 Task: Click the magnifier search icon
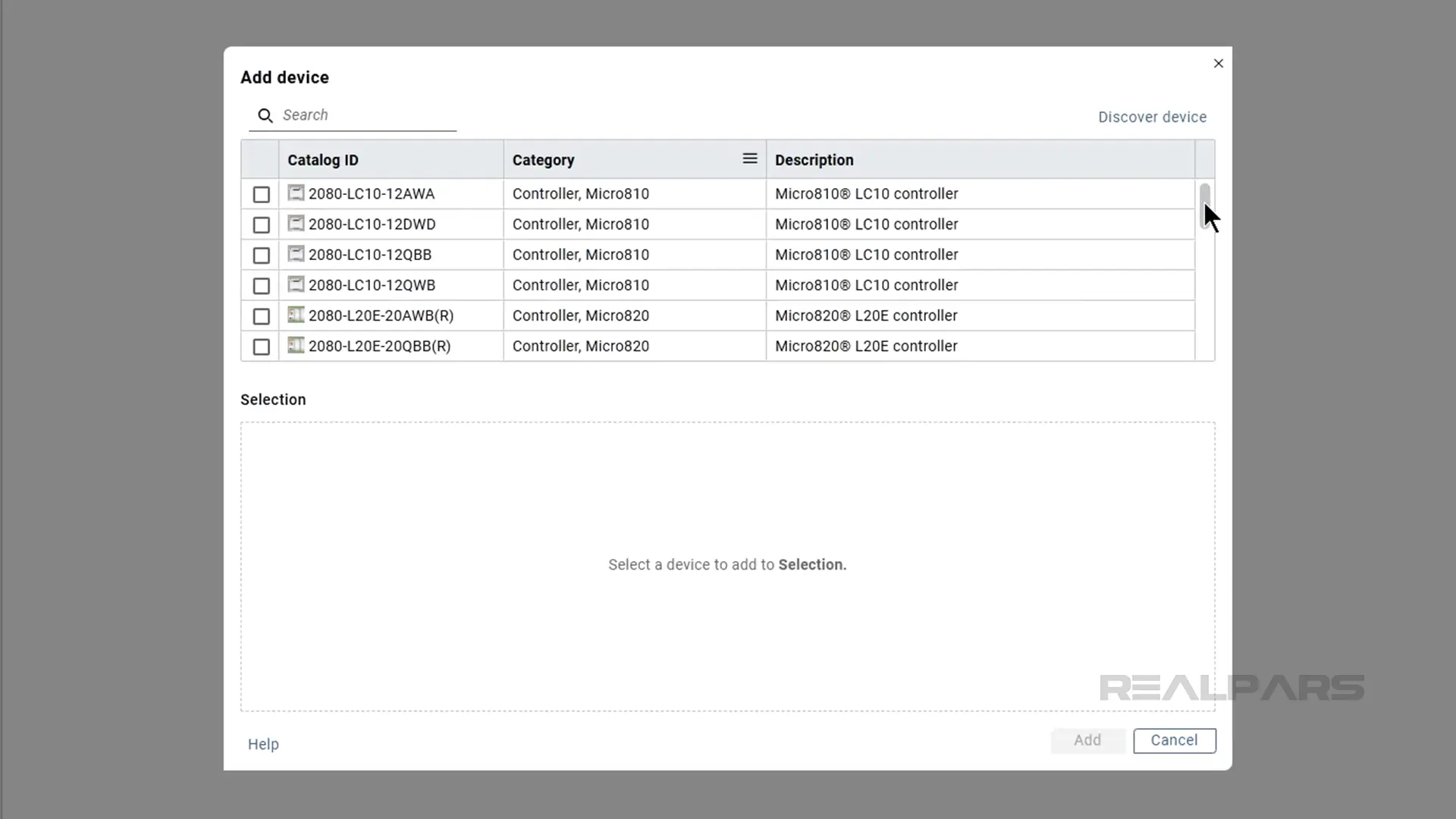click(265, 115)
